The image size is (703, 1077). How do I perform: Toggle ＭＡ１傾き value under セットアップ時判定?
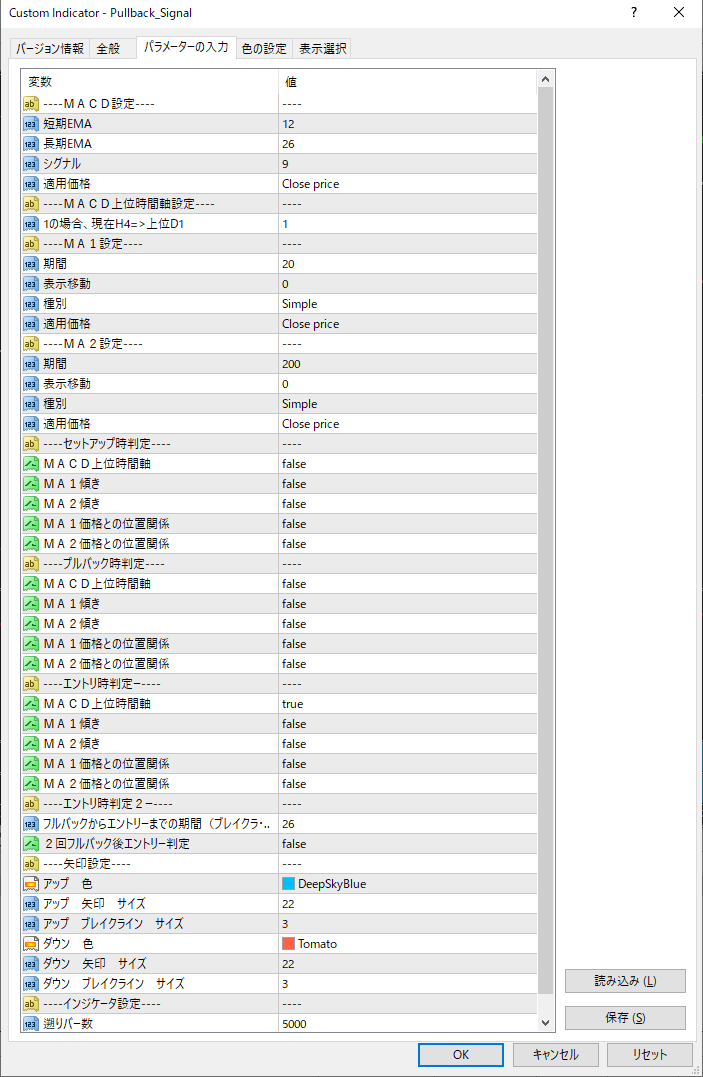point(408,484)
